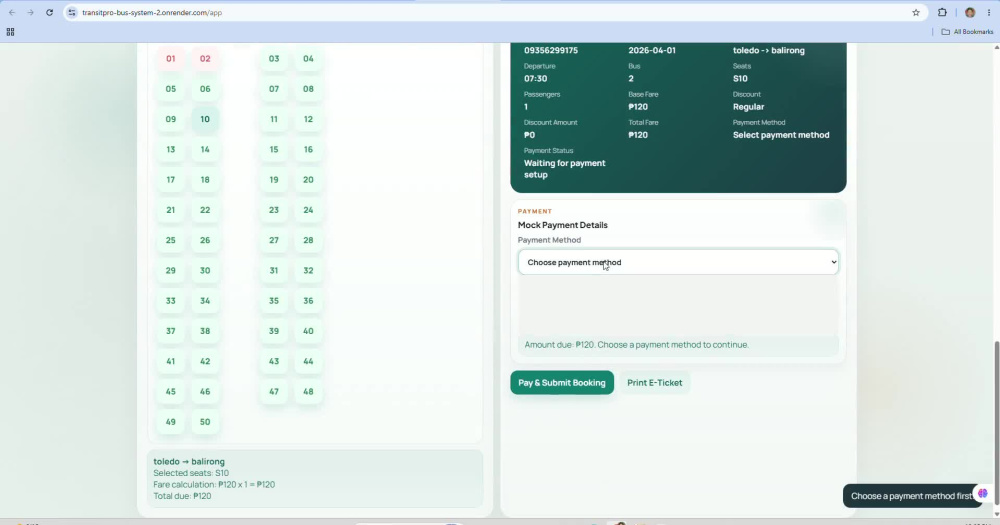This screenshot has width=1000, height=525.
Task: Open the Chrome profile avatar
Action: [x=970, y=12]
